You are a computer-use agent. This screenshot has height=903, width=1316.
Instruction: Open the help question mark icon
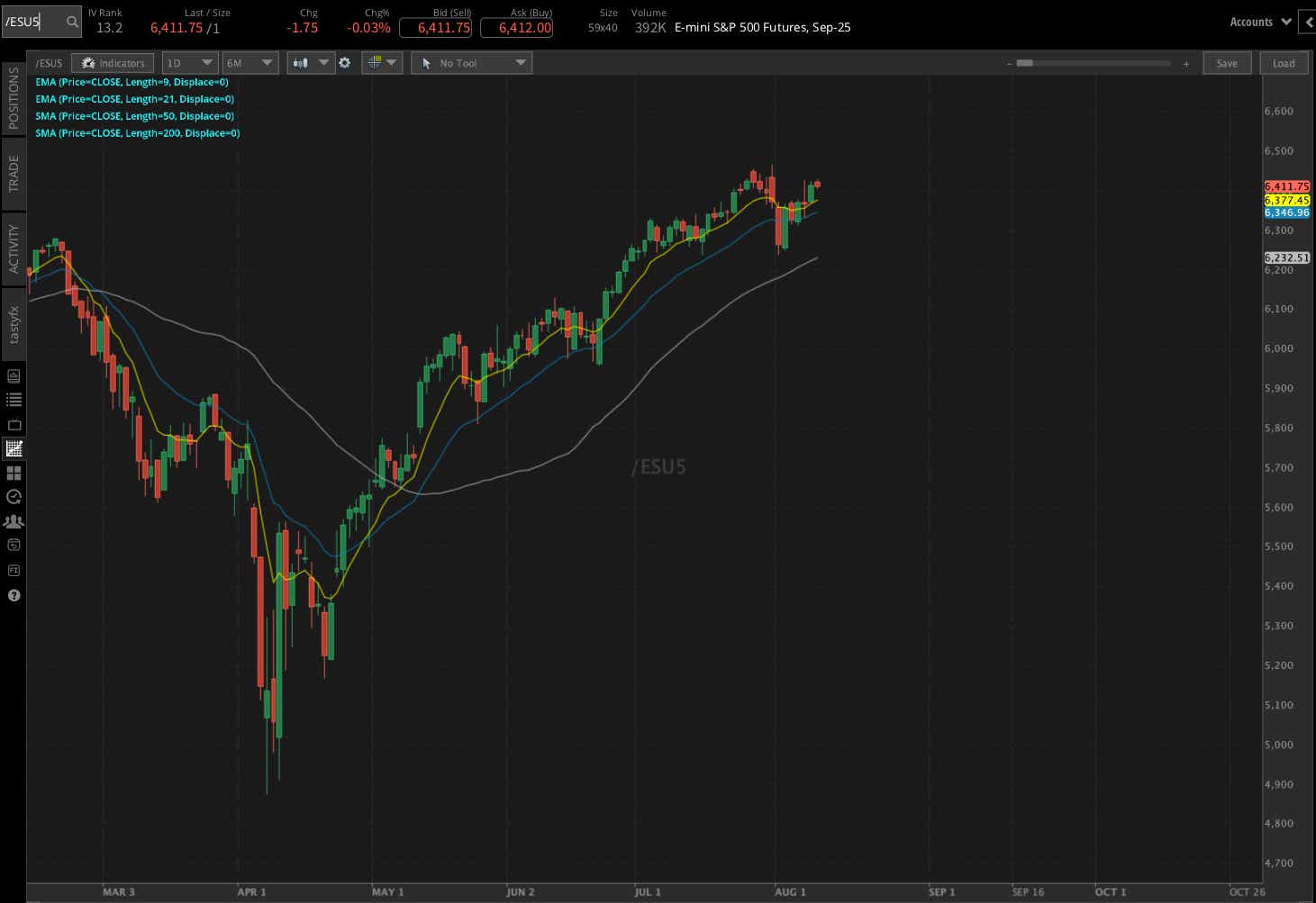click(x=14, y=595)
